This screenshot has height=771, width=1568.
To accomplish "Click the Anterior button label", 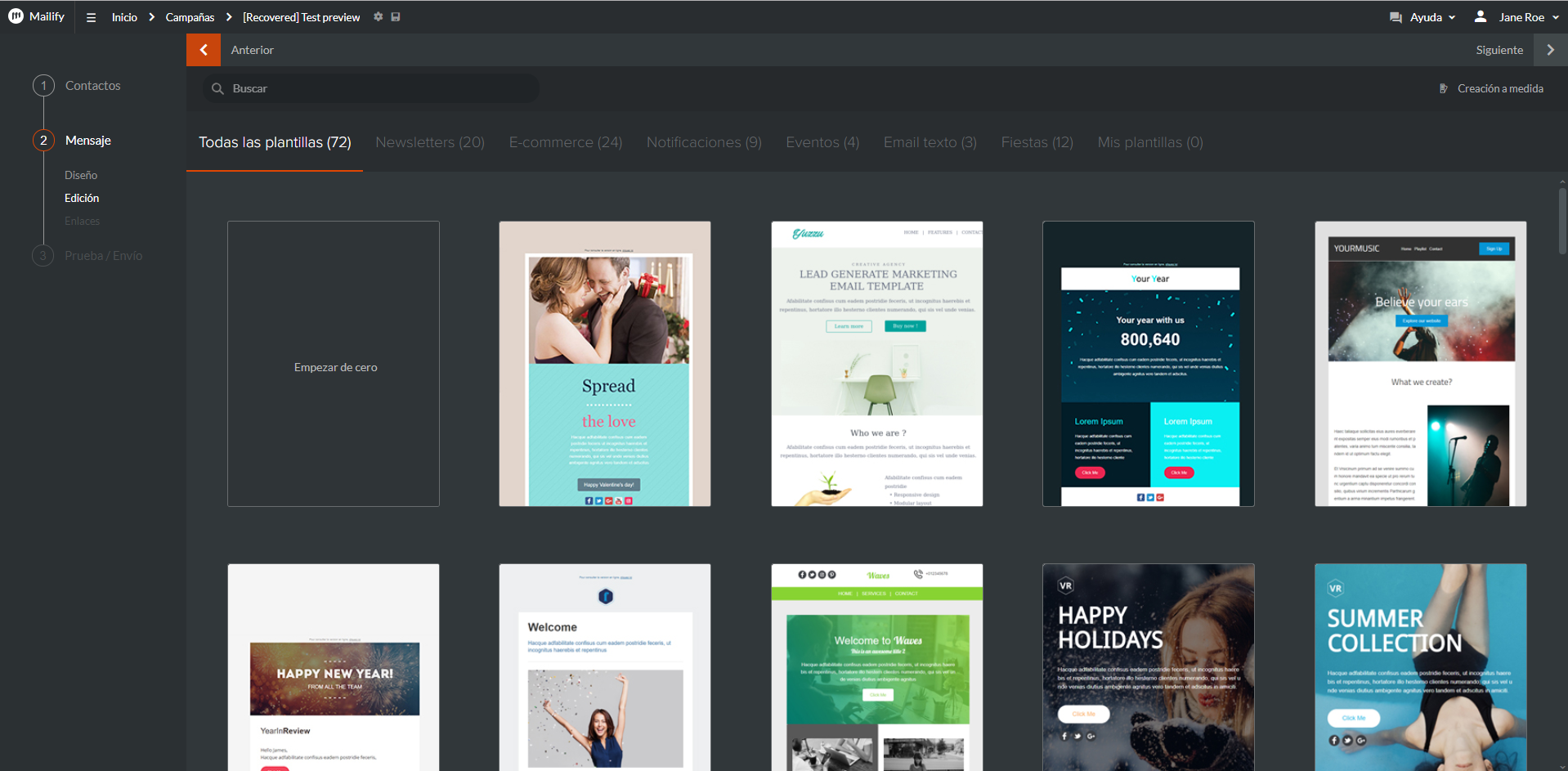I will pyautogui.click(x=252, y=50).
